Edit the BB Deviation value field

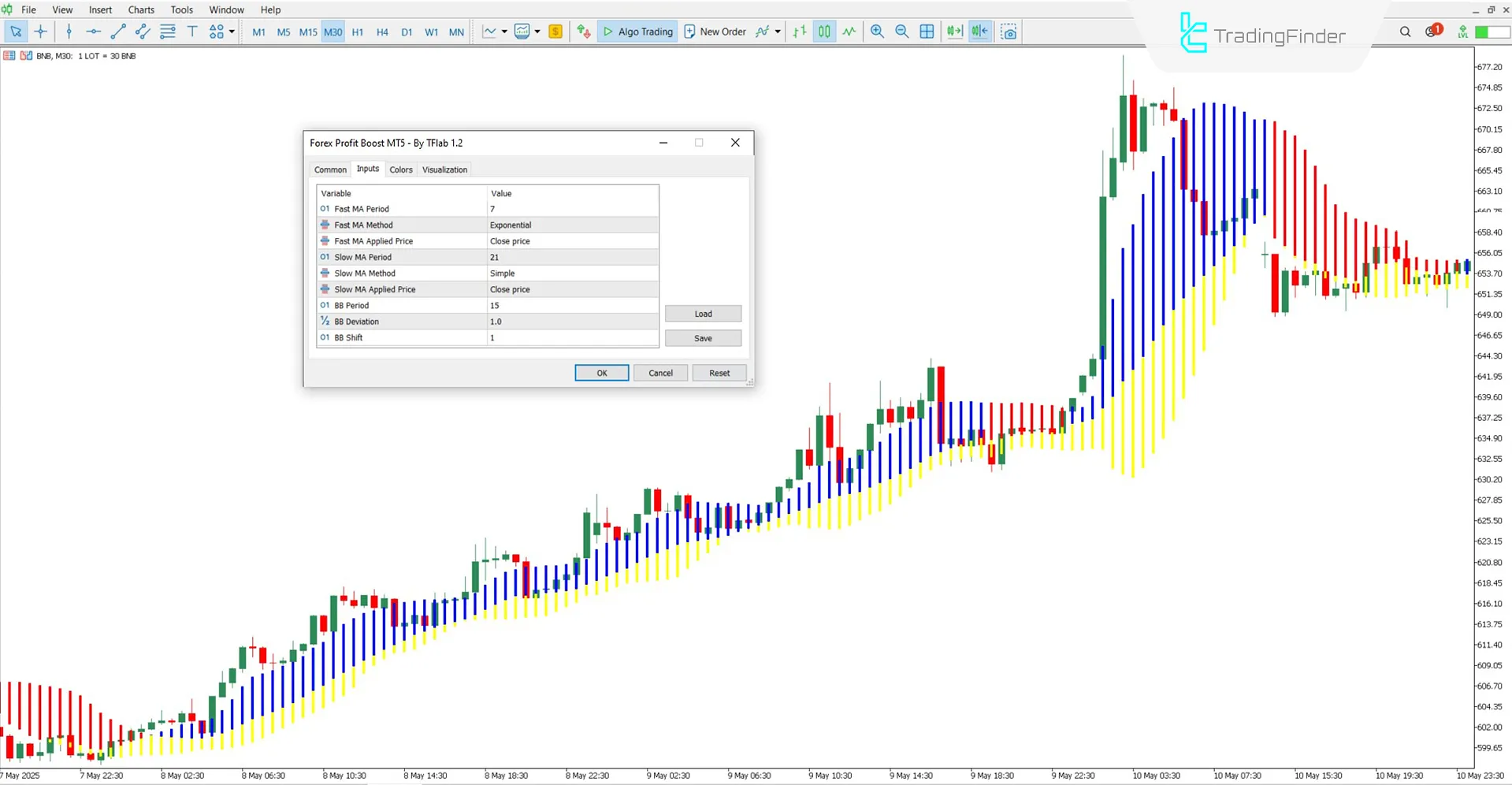pos(573,321)
